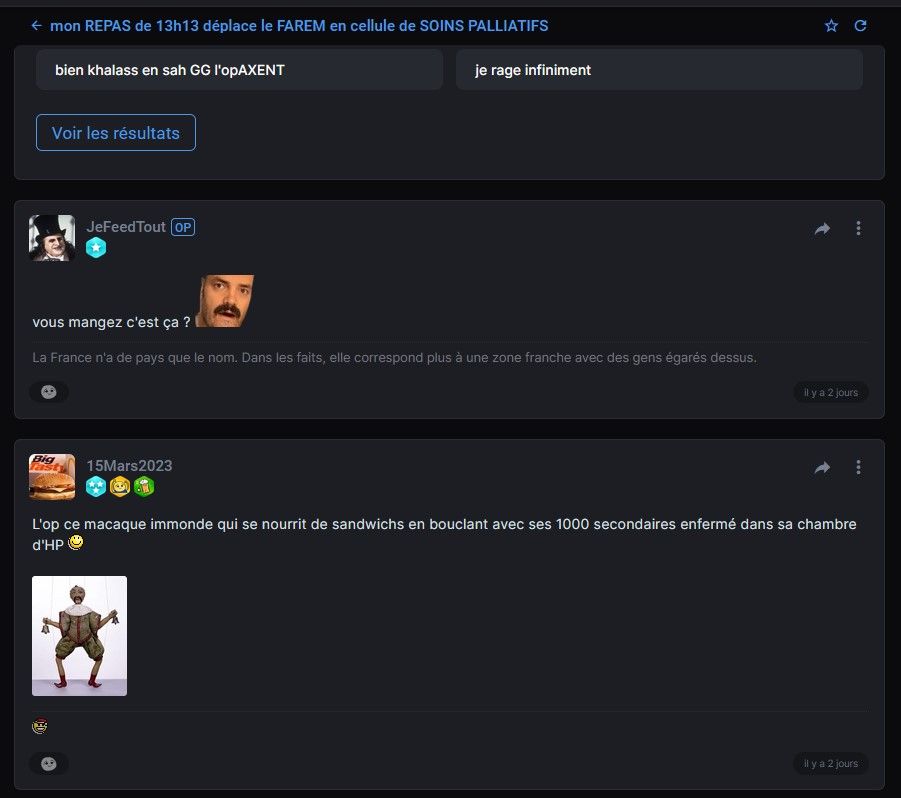Click the smiley emoji after "d'HP"
Viewport: 901px width, 798px height.
pos(76,542)
